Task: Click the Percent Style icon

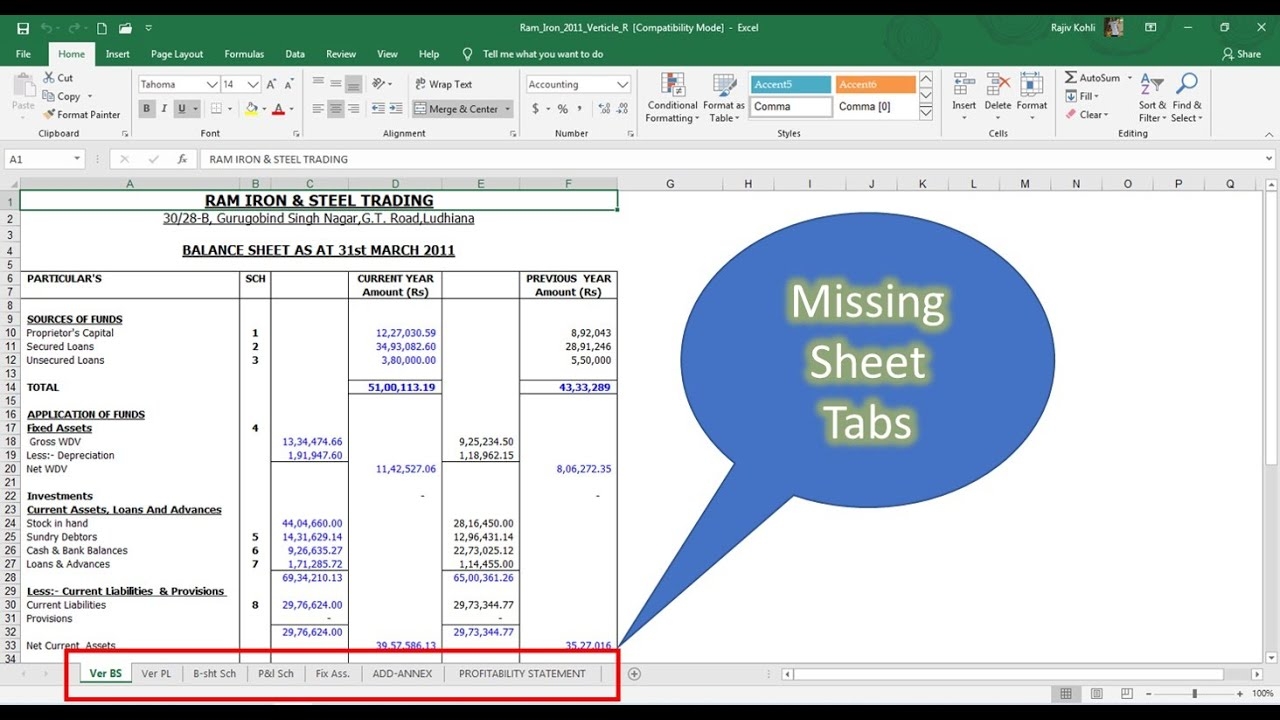Action: pyautogui.click(x=563, y=109)
